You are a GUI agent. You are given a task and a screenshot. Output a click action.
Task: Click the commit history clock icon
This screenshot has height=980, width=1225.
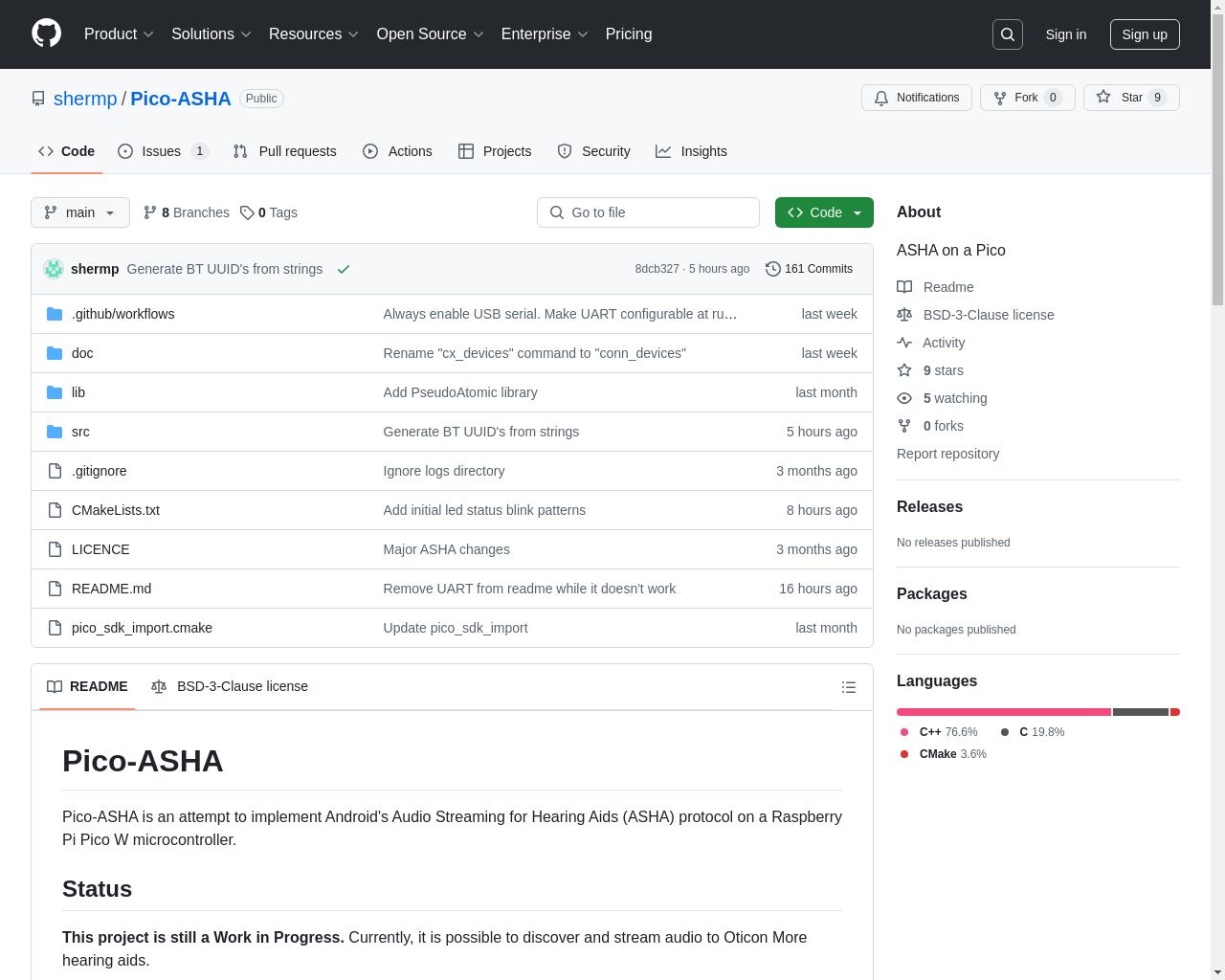(x=773, y=269)
